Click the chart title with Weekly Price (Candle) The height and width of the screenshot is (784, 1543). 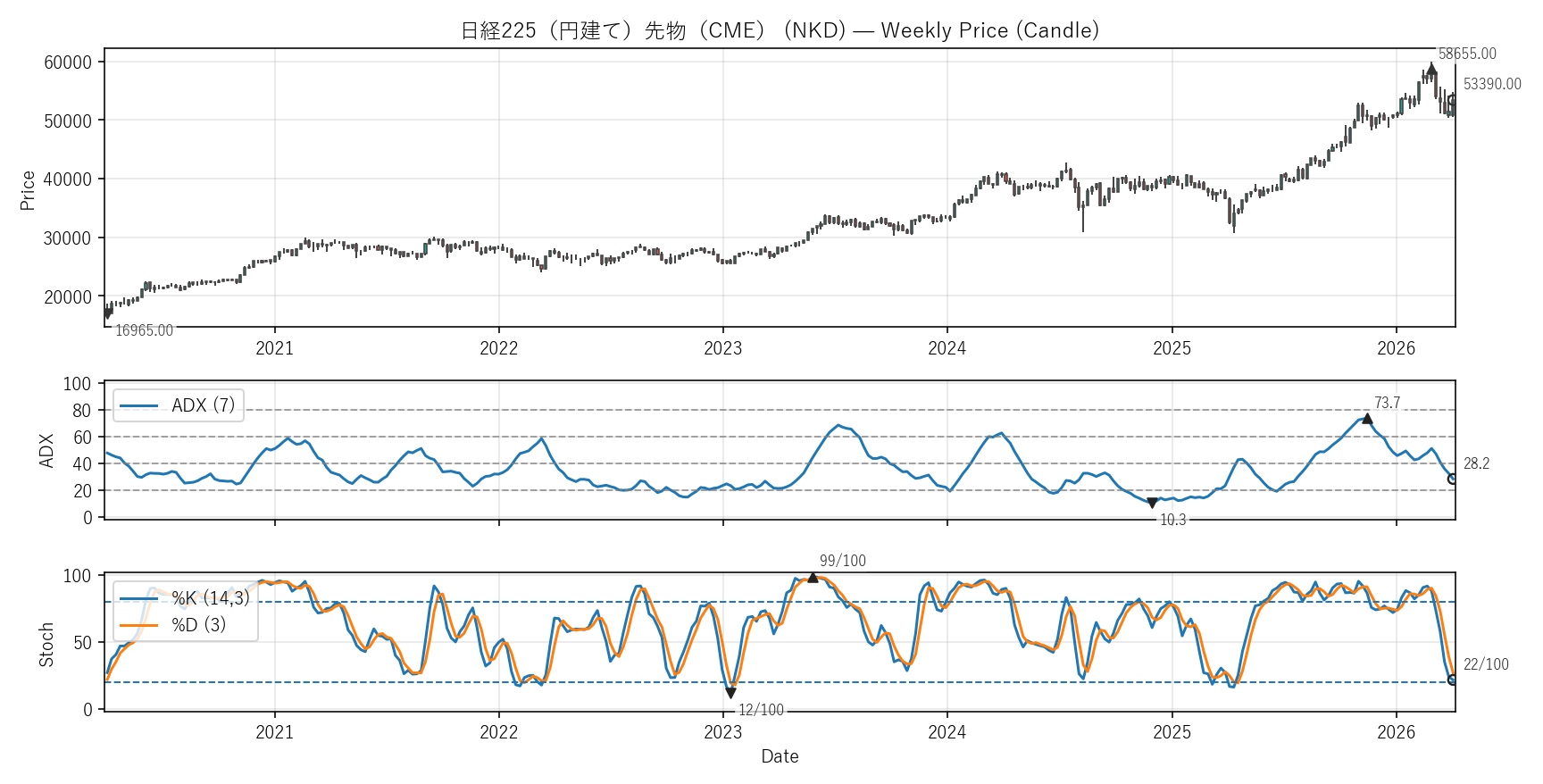[780, 30]
